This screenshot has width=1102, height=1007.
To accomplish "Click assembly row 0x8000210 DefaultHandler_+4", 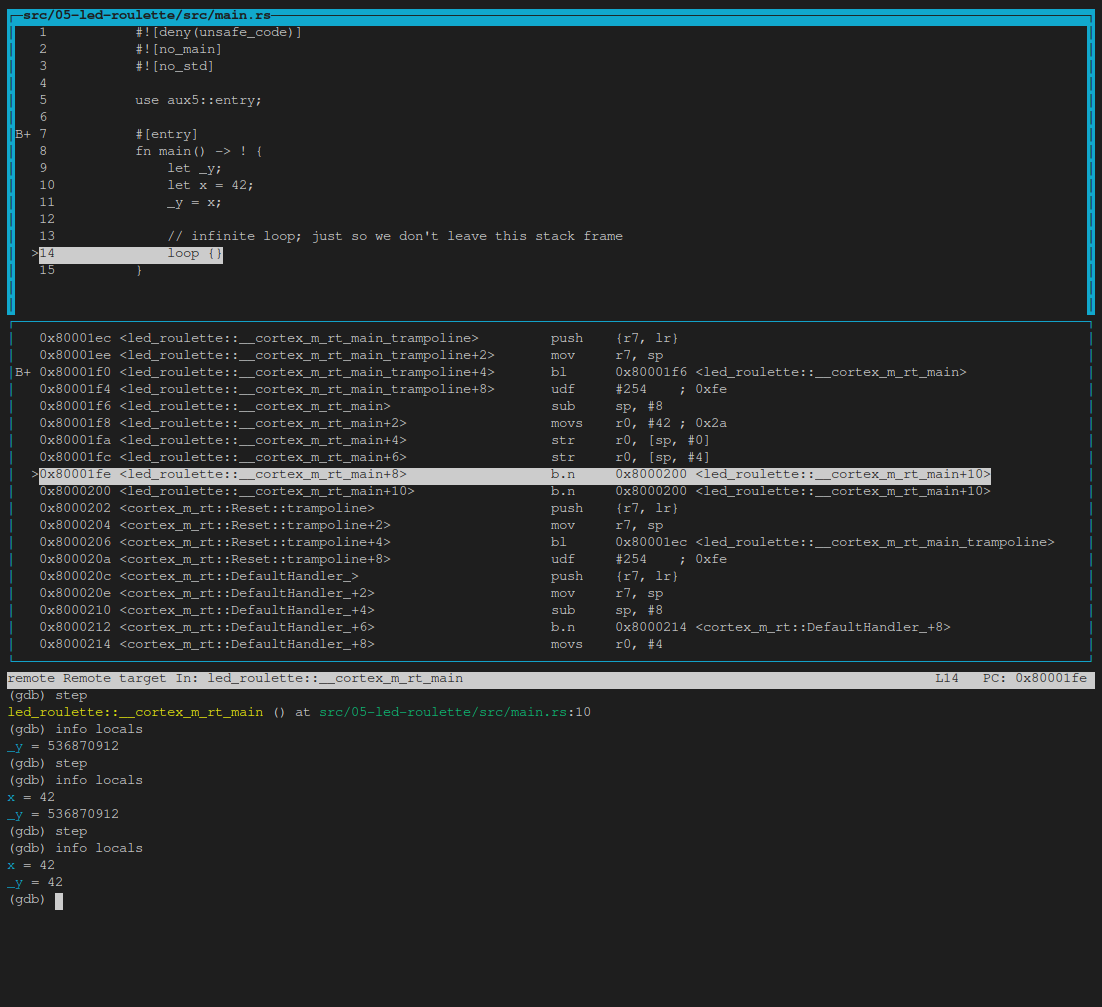I will 351,611.
